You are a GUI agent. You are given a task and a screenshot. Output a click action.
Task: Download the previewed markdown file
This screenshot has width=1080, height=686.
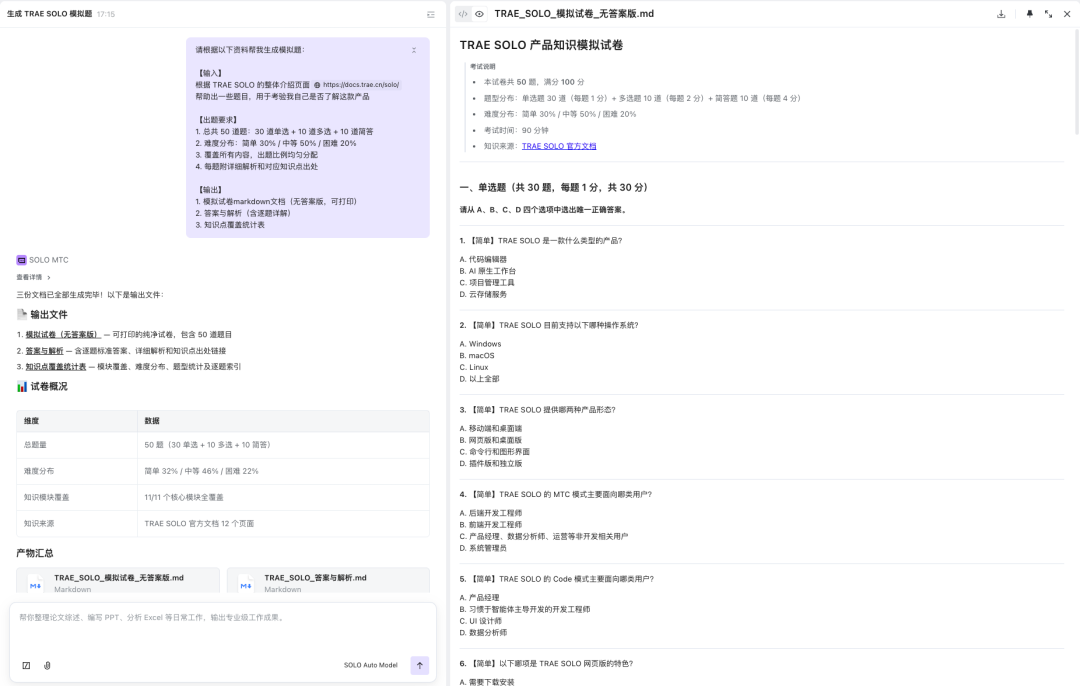pyautogui.click(x=1003, y=14)
